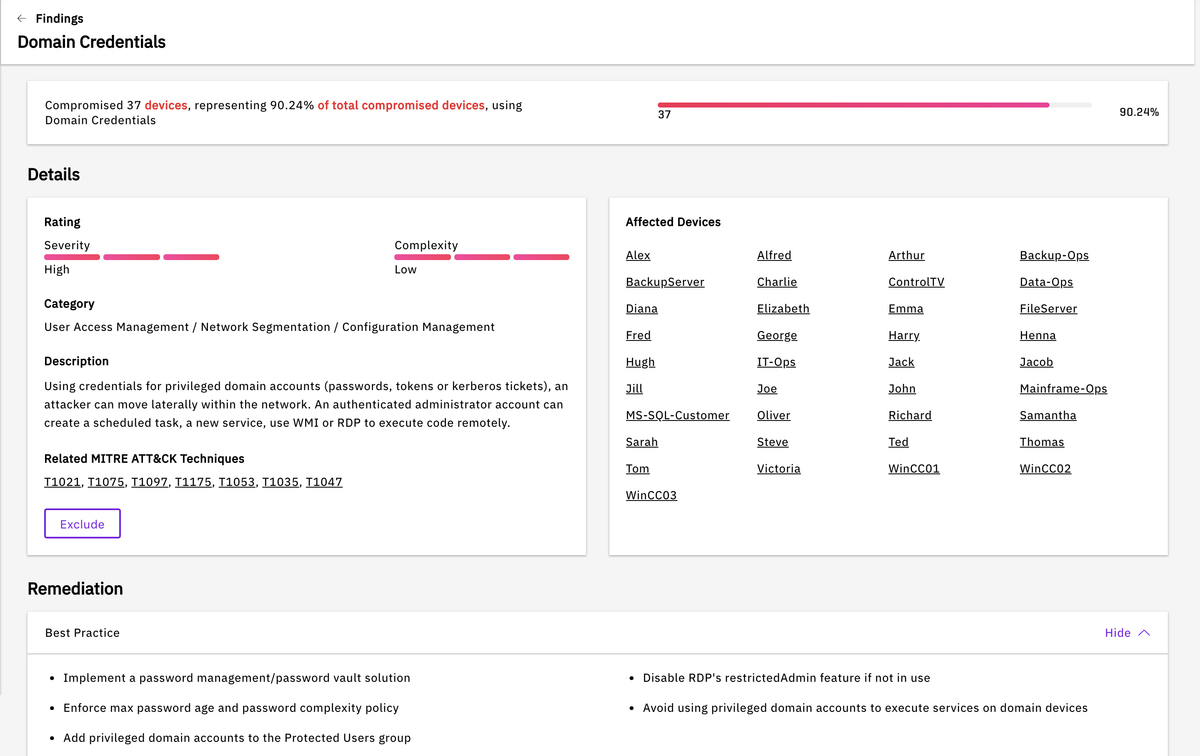The width and height of the screenshot is (1200, 756).
Task: Click 'Add privileged domain accounts' bullet
Action: point(237,738)
